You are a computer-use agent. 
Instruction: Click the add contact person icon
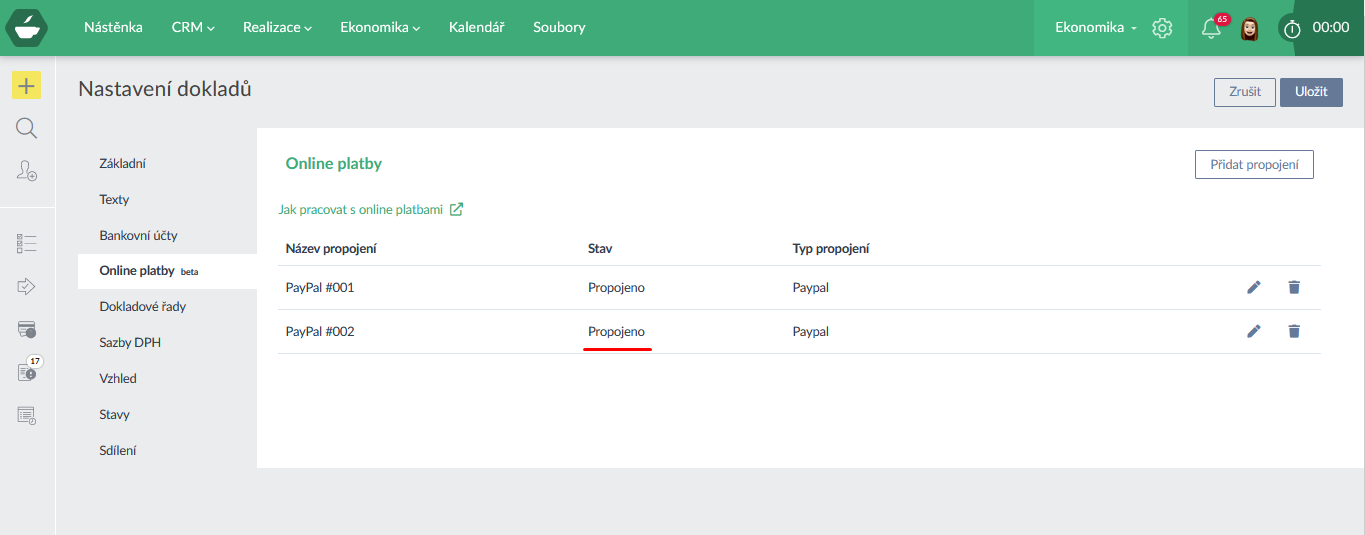click(x=27, y=171)
